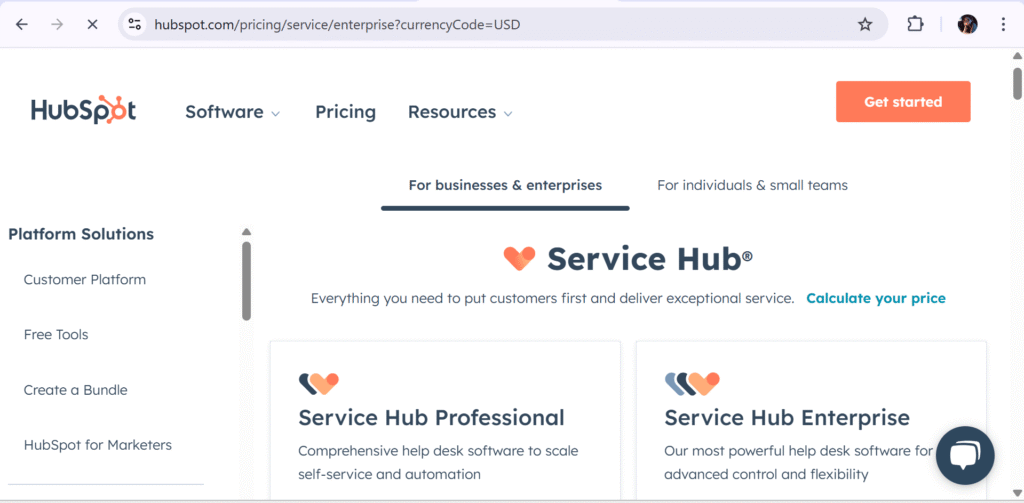Select the For businesses & enterprises tab

click(505, 186)
